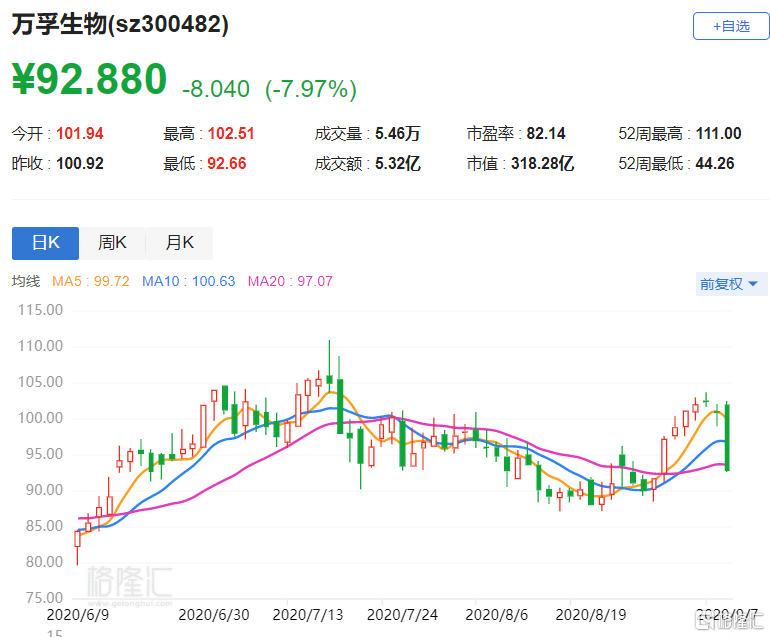Click the 52周最高 value 111.00
Image resolution: width=770 pixels, height=637 pixels.
(718, 134)
